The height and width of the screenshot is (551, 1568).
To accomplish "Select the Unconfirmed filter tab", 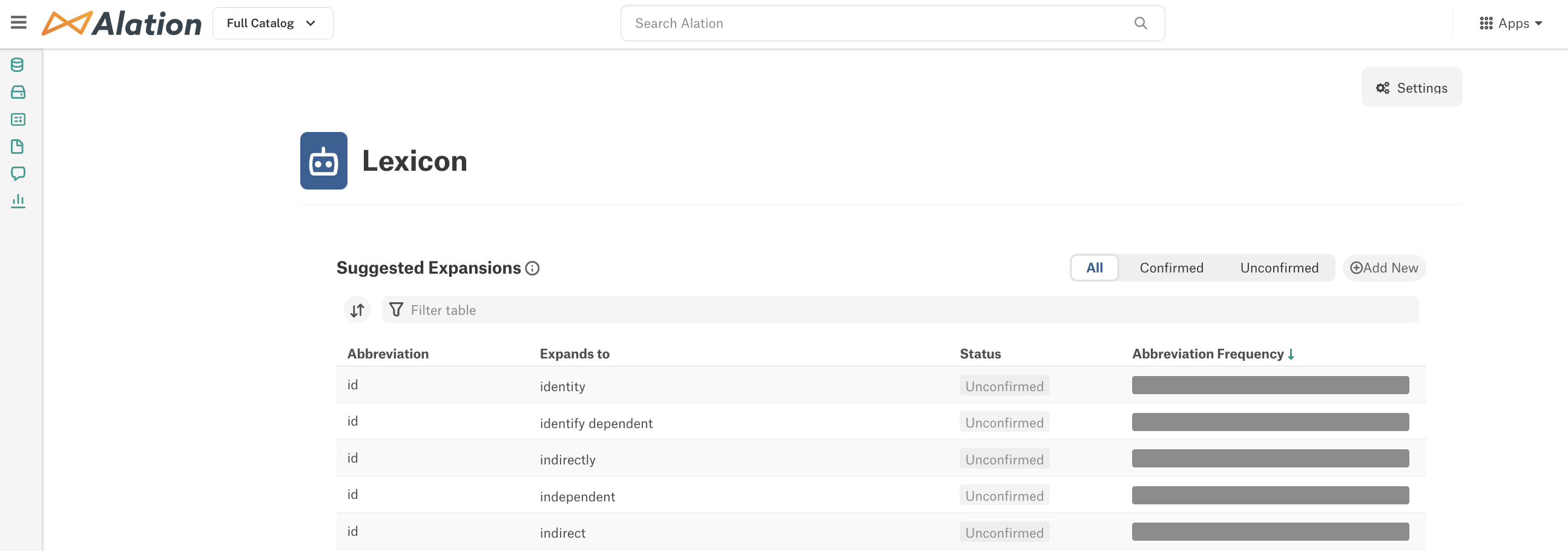I will pyautogui.click(x=1279, y=268).
